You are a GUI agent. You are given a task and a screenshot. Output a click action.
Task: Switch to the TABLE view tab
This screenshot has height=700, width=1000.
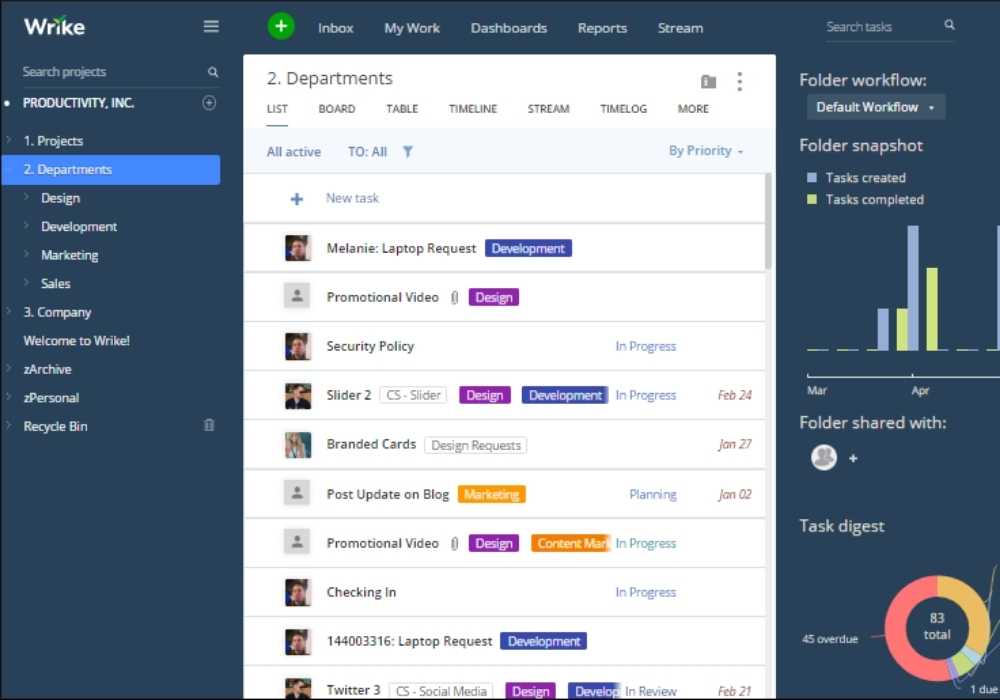click(402, 109)
